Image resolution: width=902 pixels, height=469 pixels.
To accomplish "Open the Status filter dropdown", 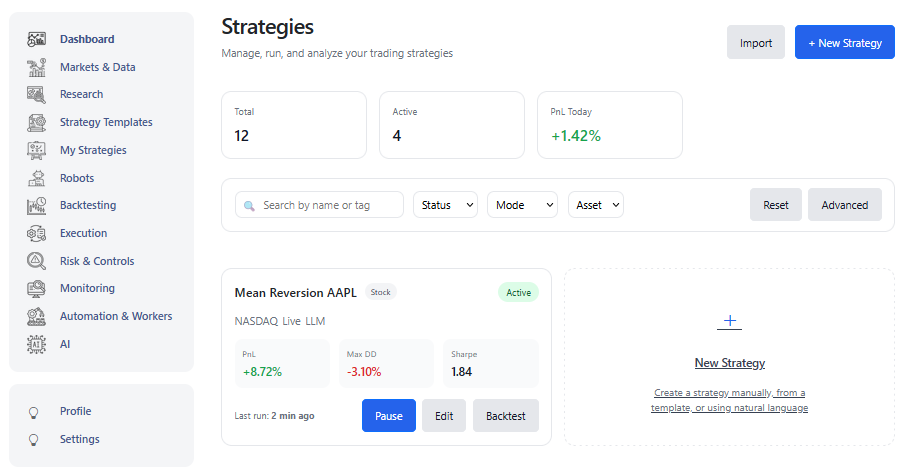I will (x=445, y=205).
